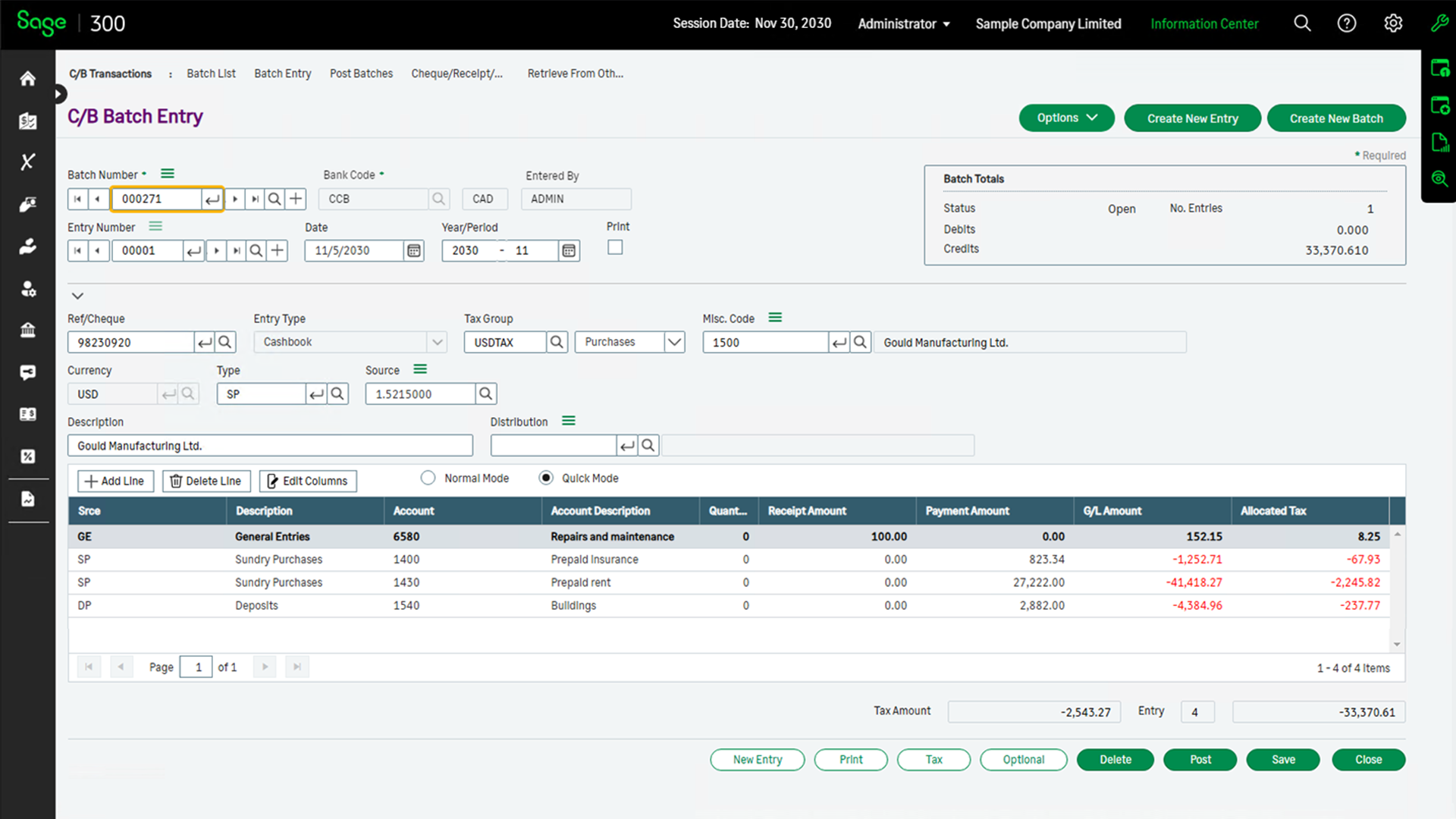Click Batch Number finder magnifier icon

(x=275, y=199)
